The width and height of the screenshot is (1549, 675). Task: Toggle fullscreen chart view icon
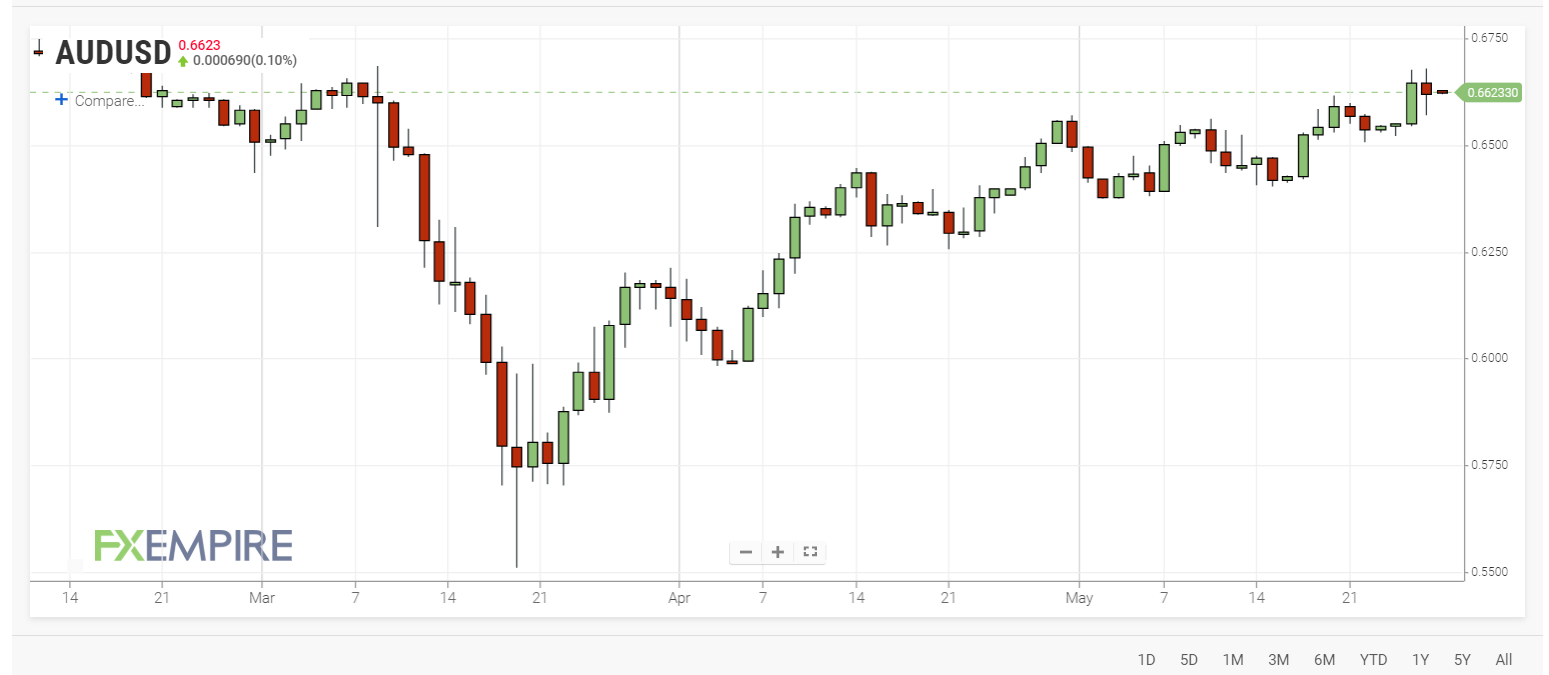(810, 552)
